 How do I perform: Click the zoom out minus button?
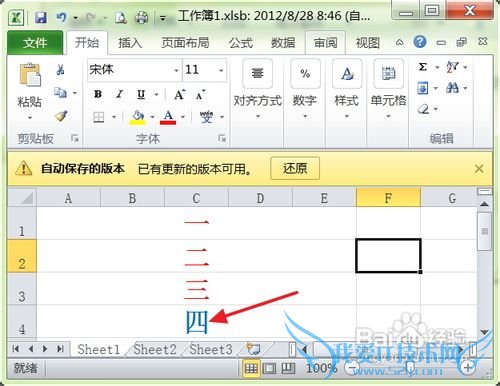352,368
